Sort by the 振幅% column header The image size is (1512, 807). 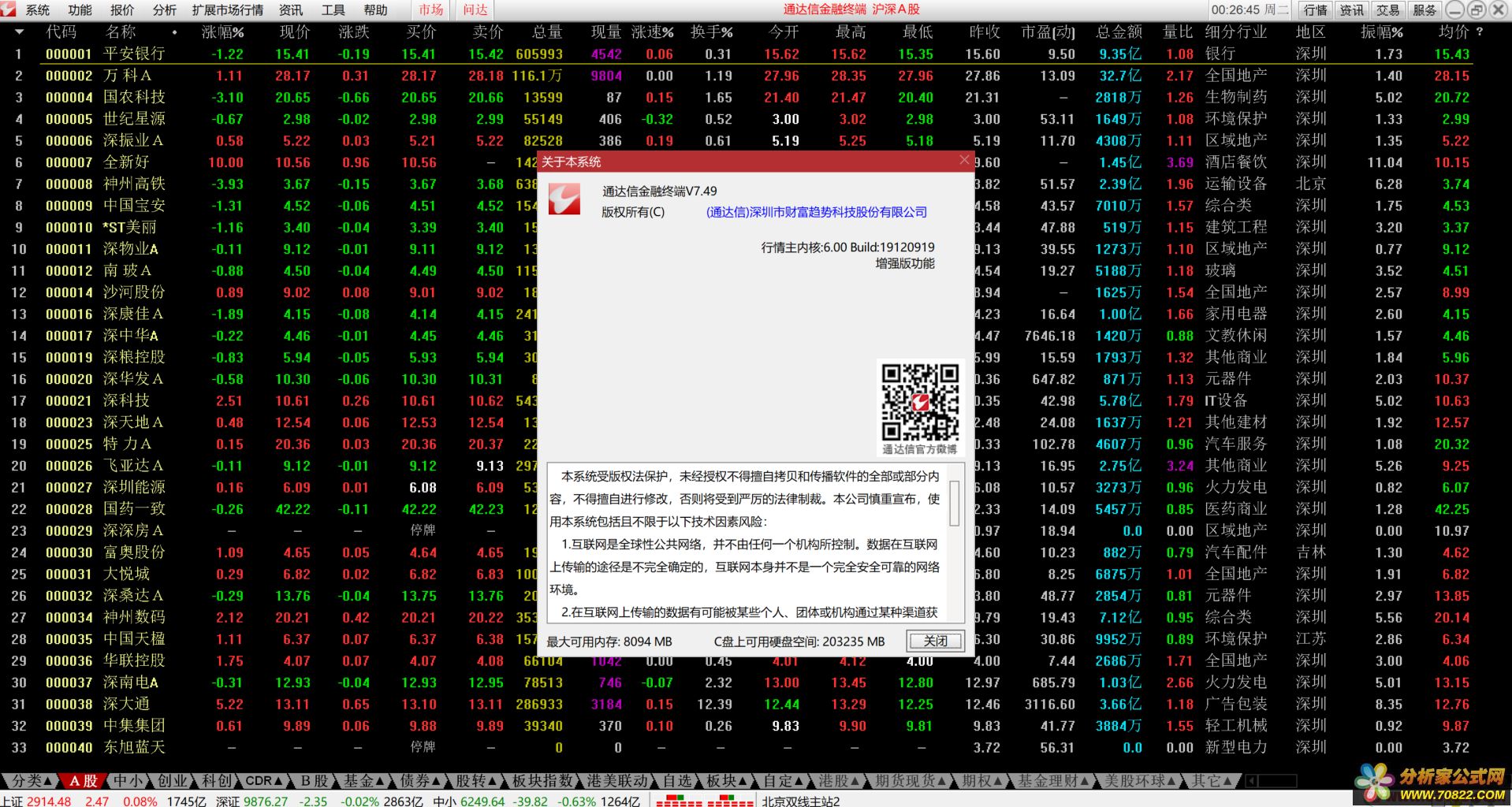[x=1382, y=32]
